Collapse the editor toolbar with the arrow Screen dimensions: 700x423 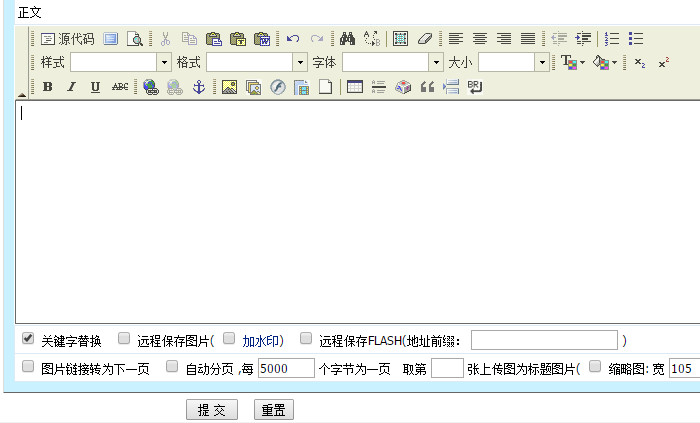click(x=21, y=95)
